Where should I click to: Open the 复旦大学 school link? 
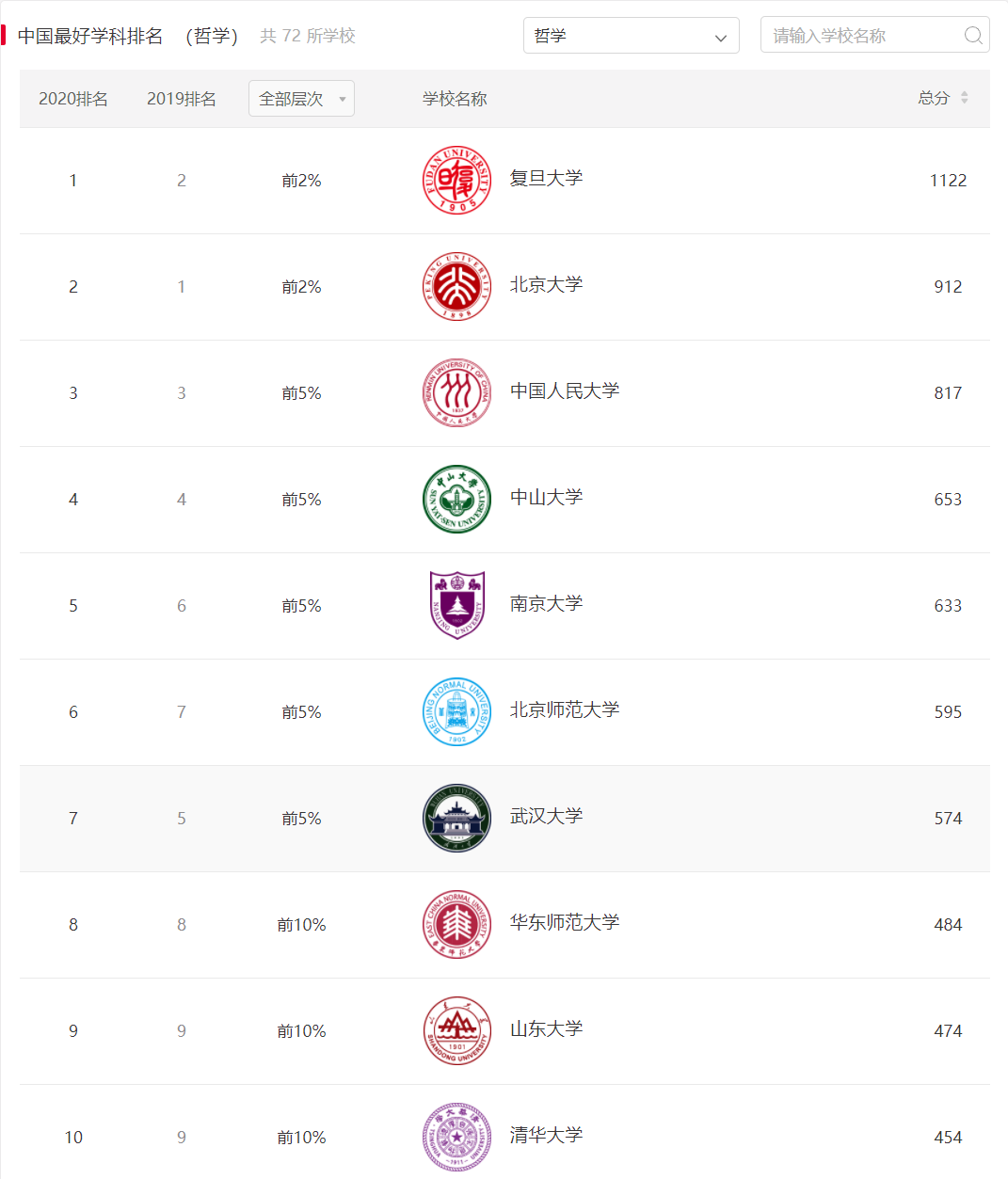click(x=546, y=179)
